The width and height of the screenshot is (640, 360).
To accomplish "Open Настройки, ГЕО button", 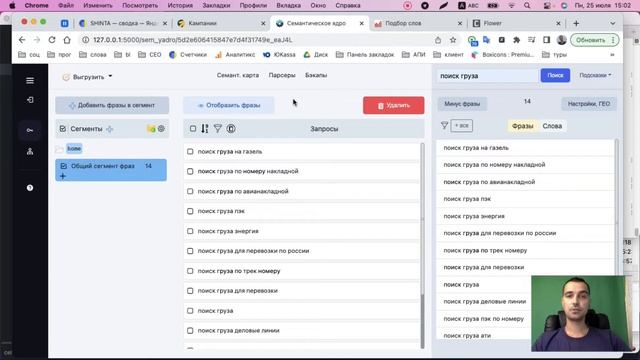I will coord(589,104).
